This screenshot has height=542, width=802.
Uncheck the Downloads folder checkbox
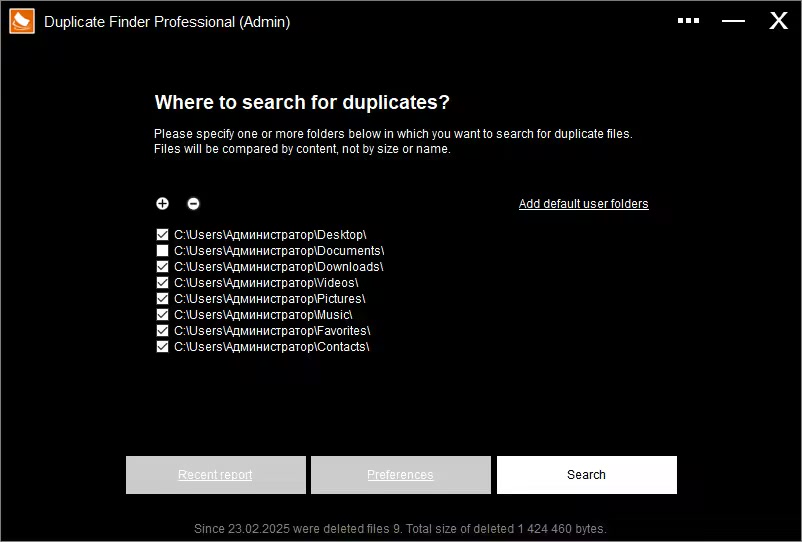coord(162,267)
